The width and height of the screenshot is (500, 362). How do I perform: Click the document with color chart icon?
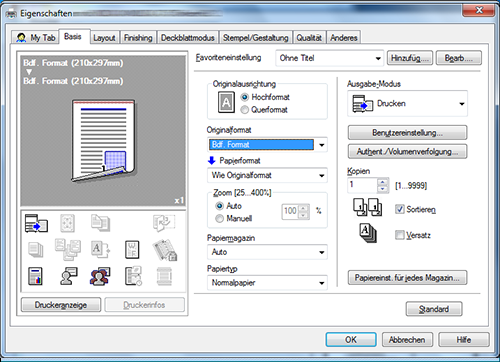35,276
